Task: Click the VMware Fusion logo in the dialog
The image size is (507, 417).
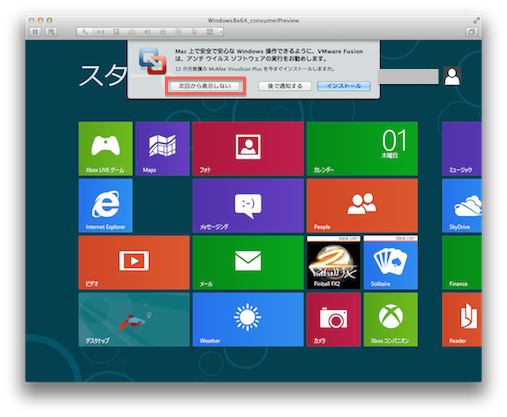Action: 153,61
